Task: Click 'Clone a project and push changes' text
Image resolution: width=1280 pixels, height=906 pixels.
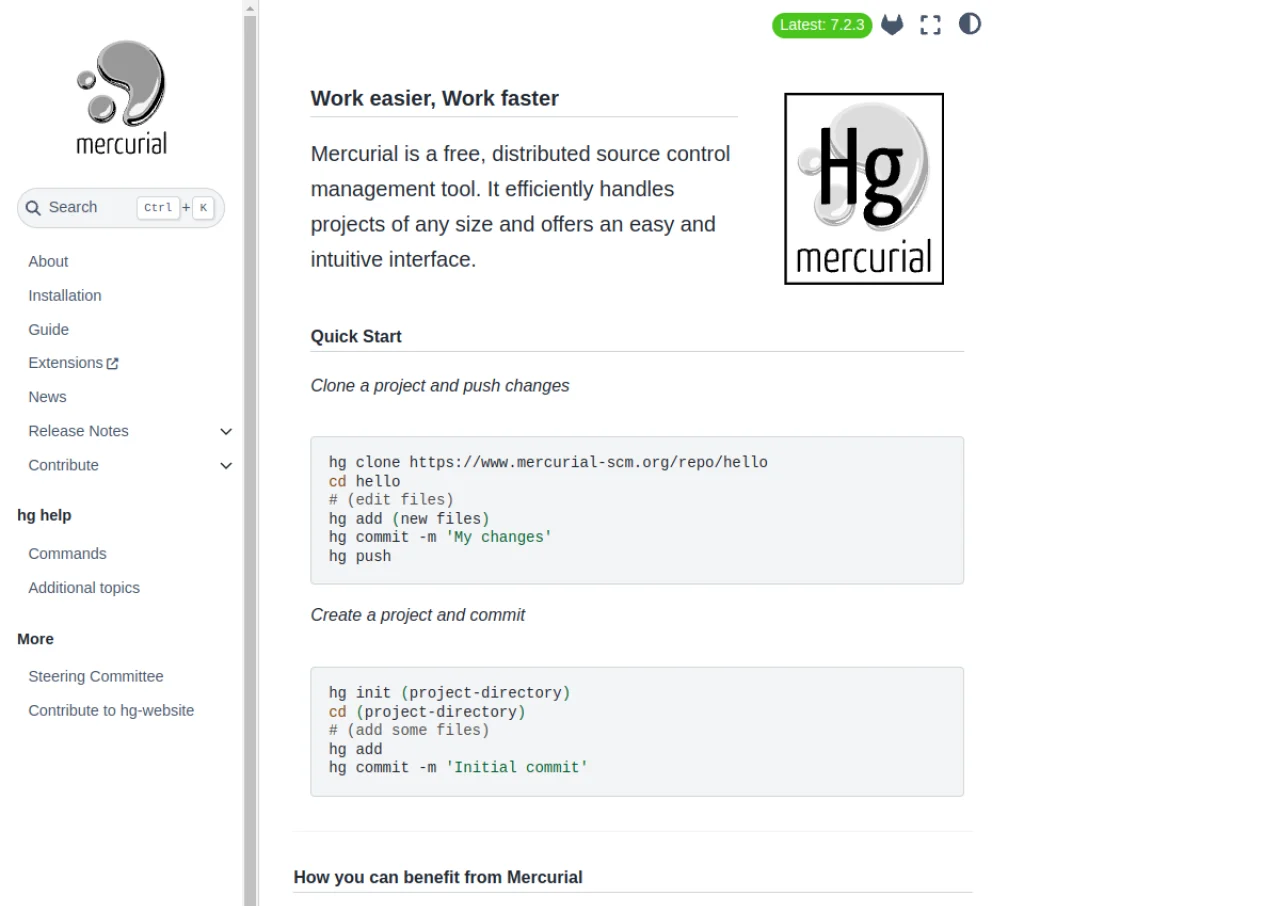Action: point(440,386)
